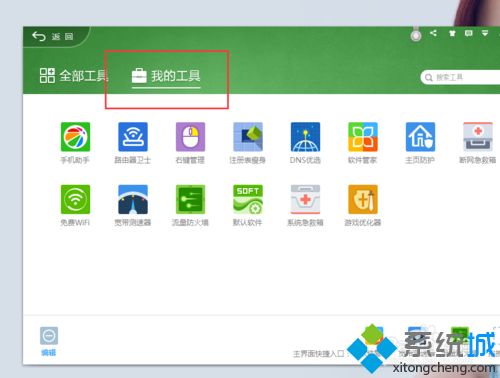Click the medal icon in title bar

416,35
